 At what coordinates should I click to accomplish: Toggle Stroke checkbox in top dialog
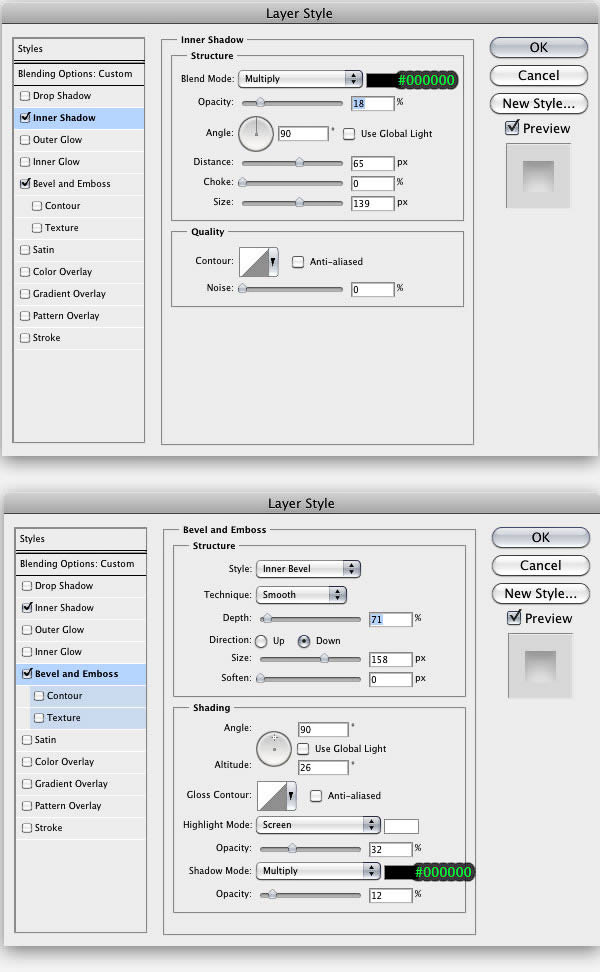tap(25, 338)
